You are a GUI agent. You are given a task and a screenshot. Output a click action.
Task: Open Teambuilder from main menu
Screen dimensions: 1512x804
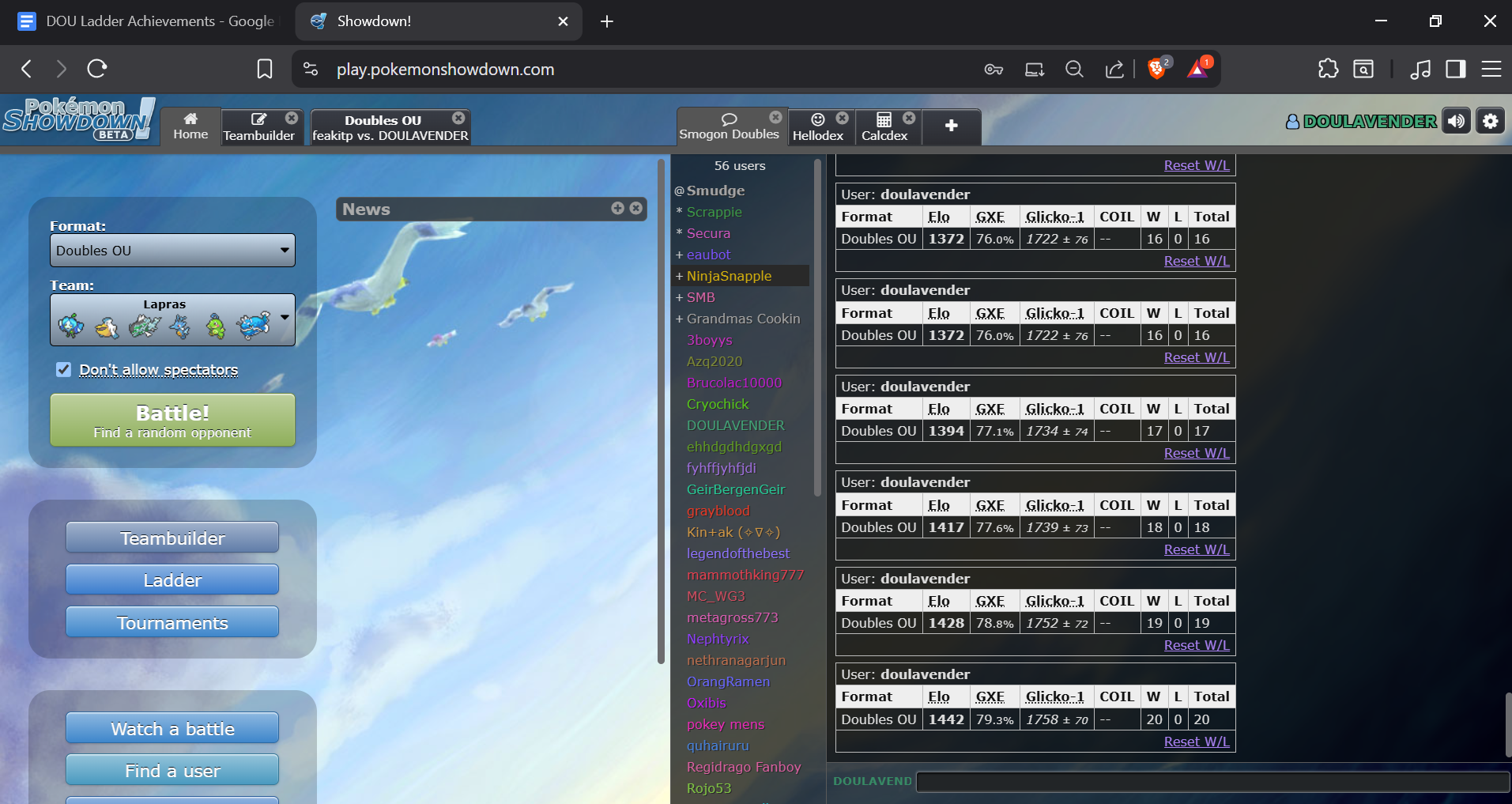pyautogui.click(x=172, y=538)
